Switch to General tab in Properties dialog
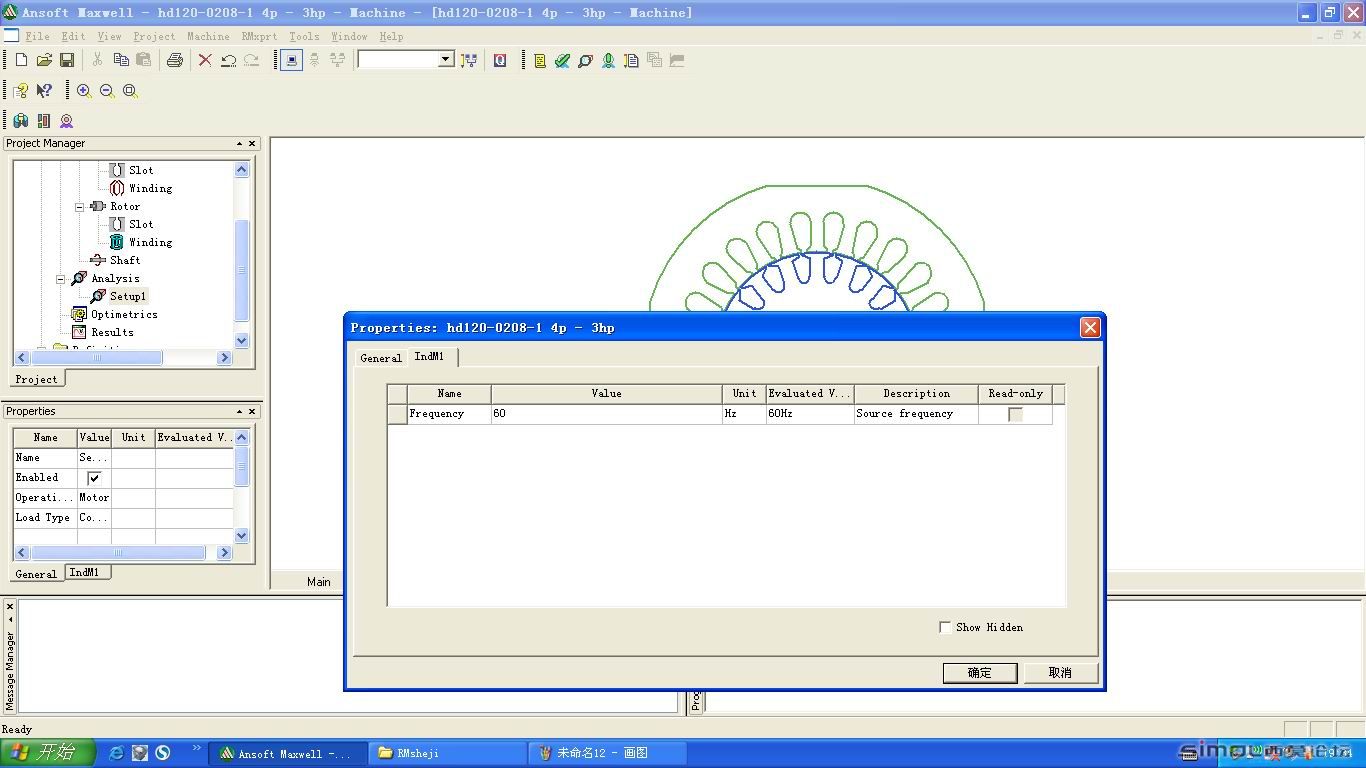Viewport: 1366px width, 768px height. coord(381,358)
